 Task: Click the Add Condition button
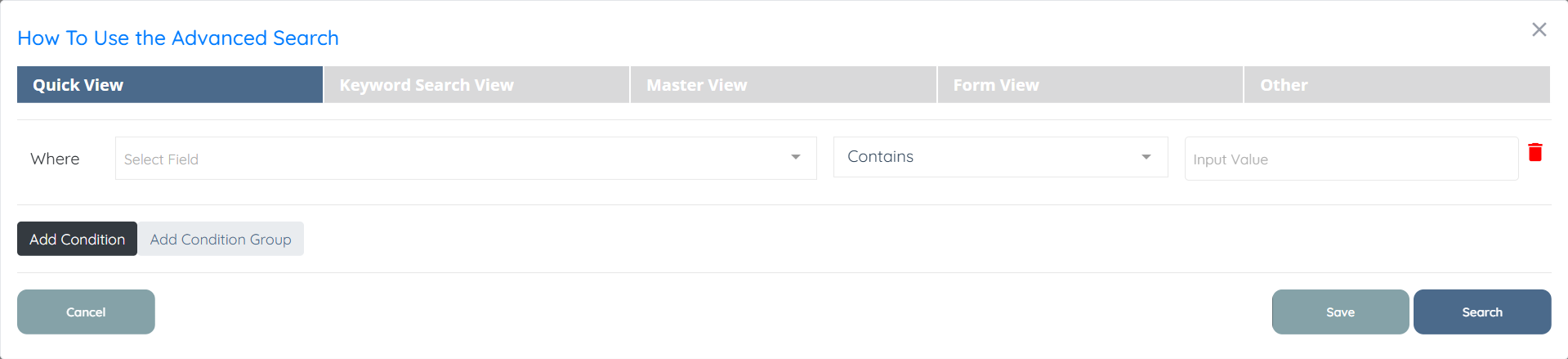[77, 239]
